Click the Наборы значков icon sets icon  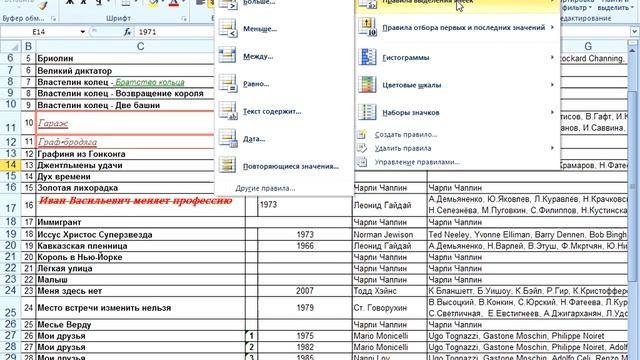tap(367, 112)
